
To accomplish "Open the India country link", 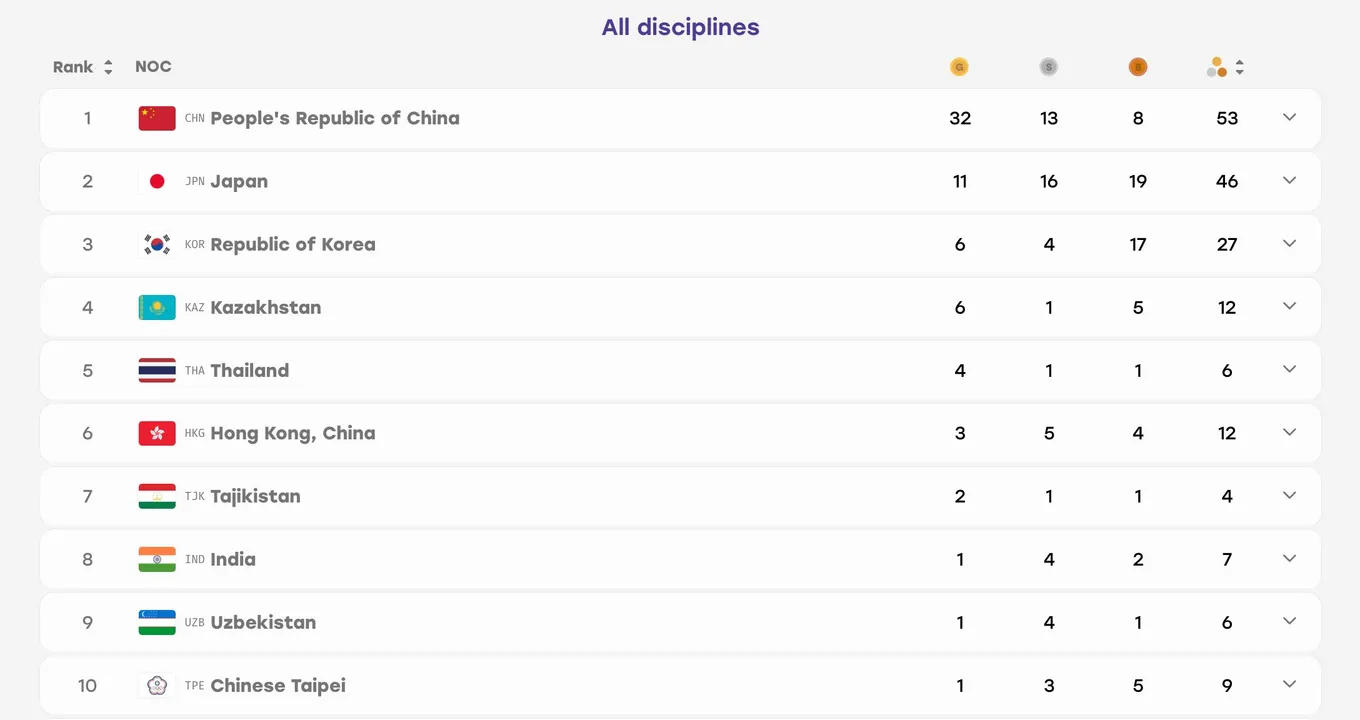I will (233, 559).
